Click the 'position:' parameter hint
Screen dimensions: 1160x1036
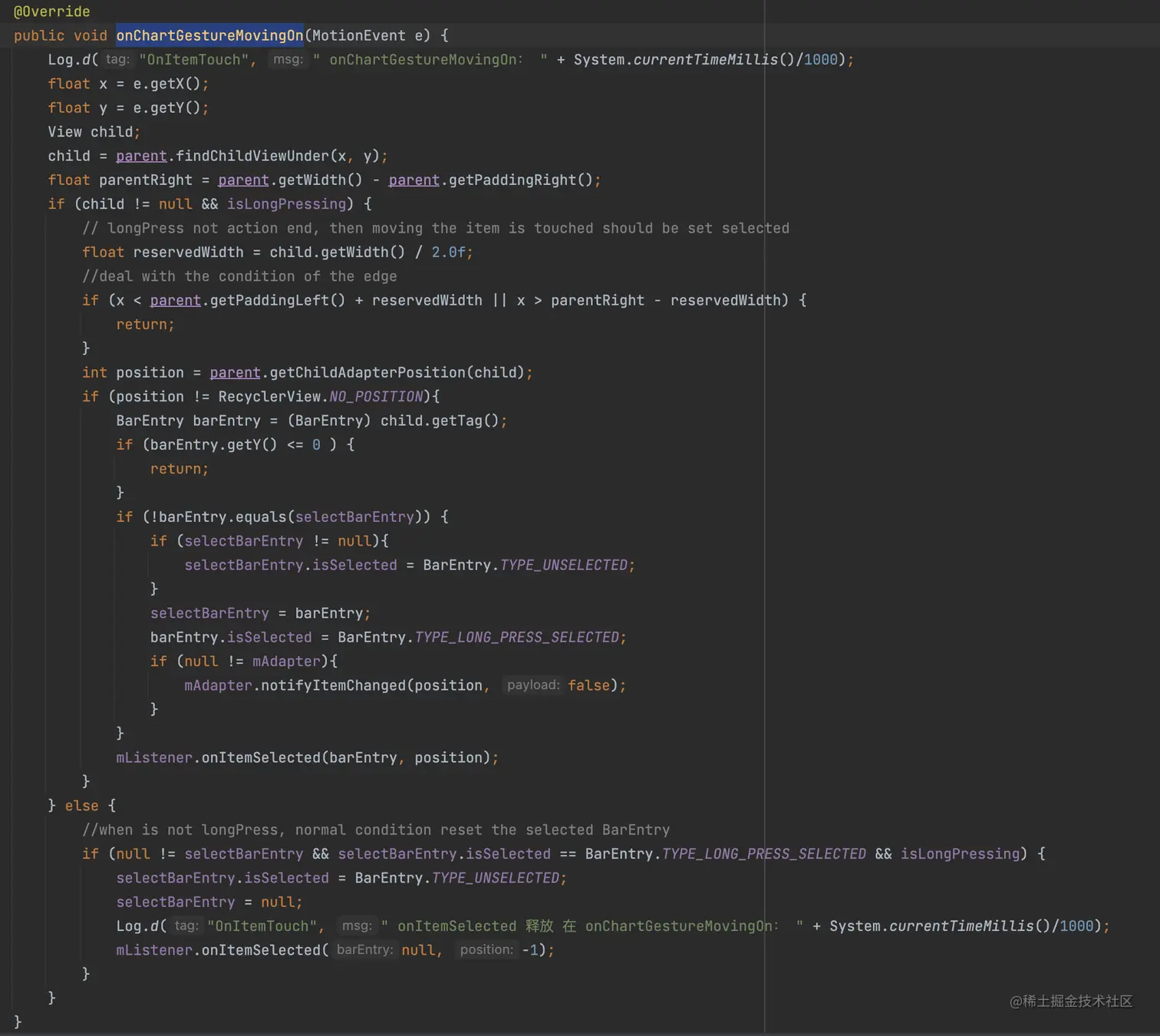coord(487,950)
